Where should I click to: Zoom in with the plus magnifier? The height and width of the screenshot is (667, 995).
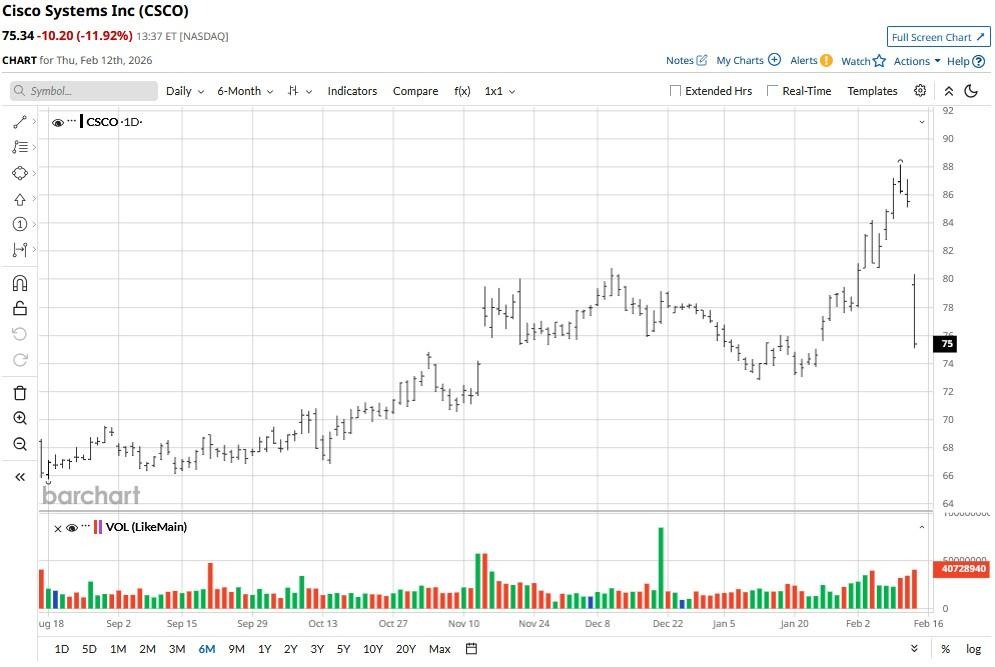click(x=20, y=418)
